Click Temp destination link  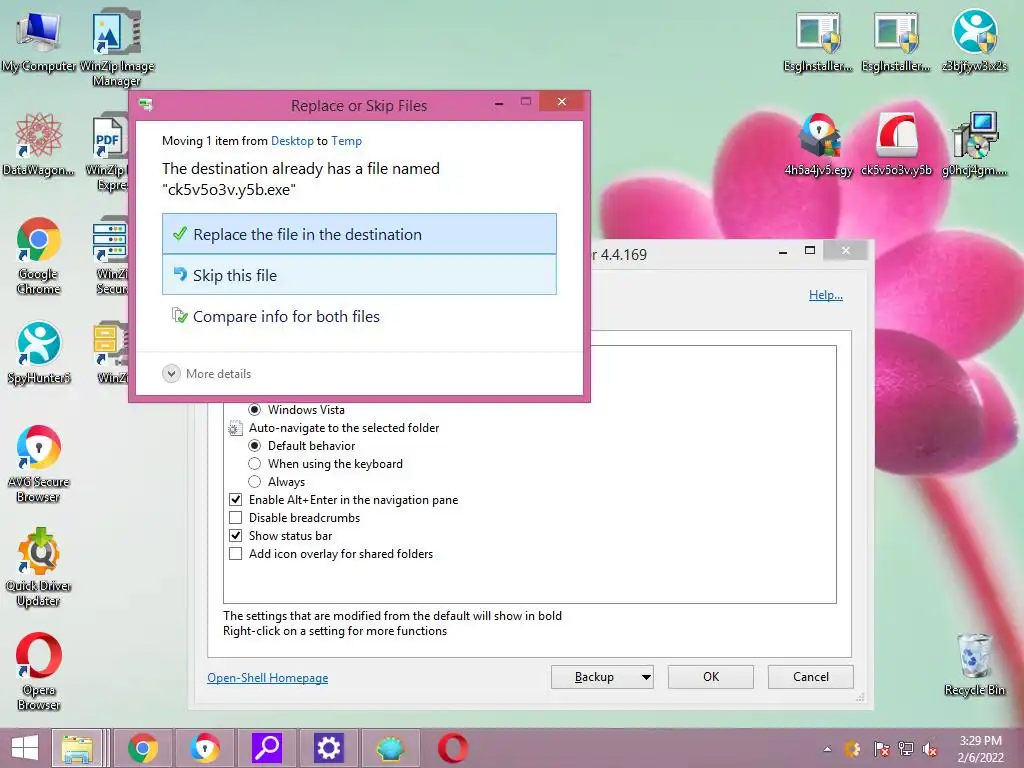pyautogui.click(x=346, y=141)
